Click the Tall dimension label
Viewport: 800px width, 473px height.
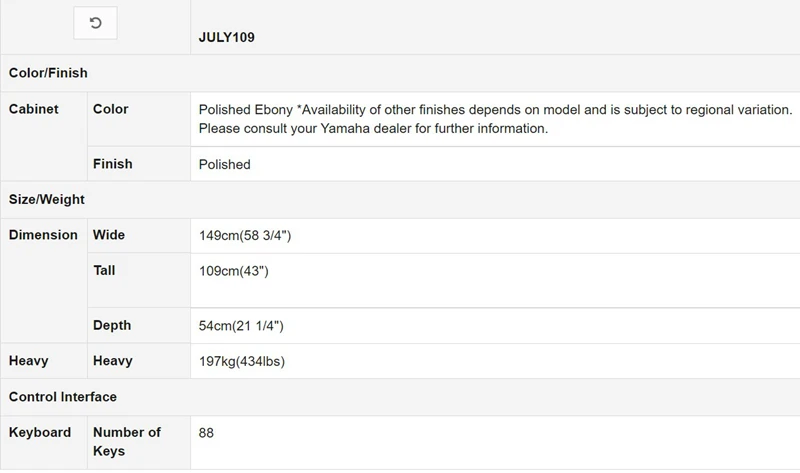[104, 271]
